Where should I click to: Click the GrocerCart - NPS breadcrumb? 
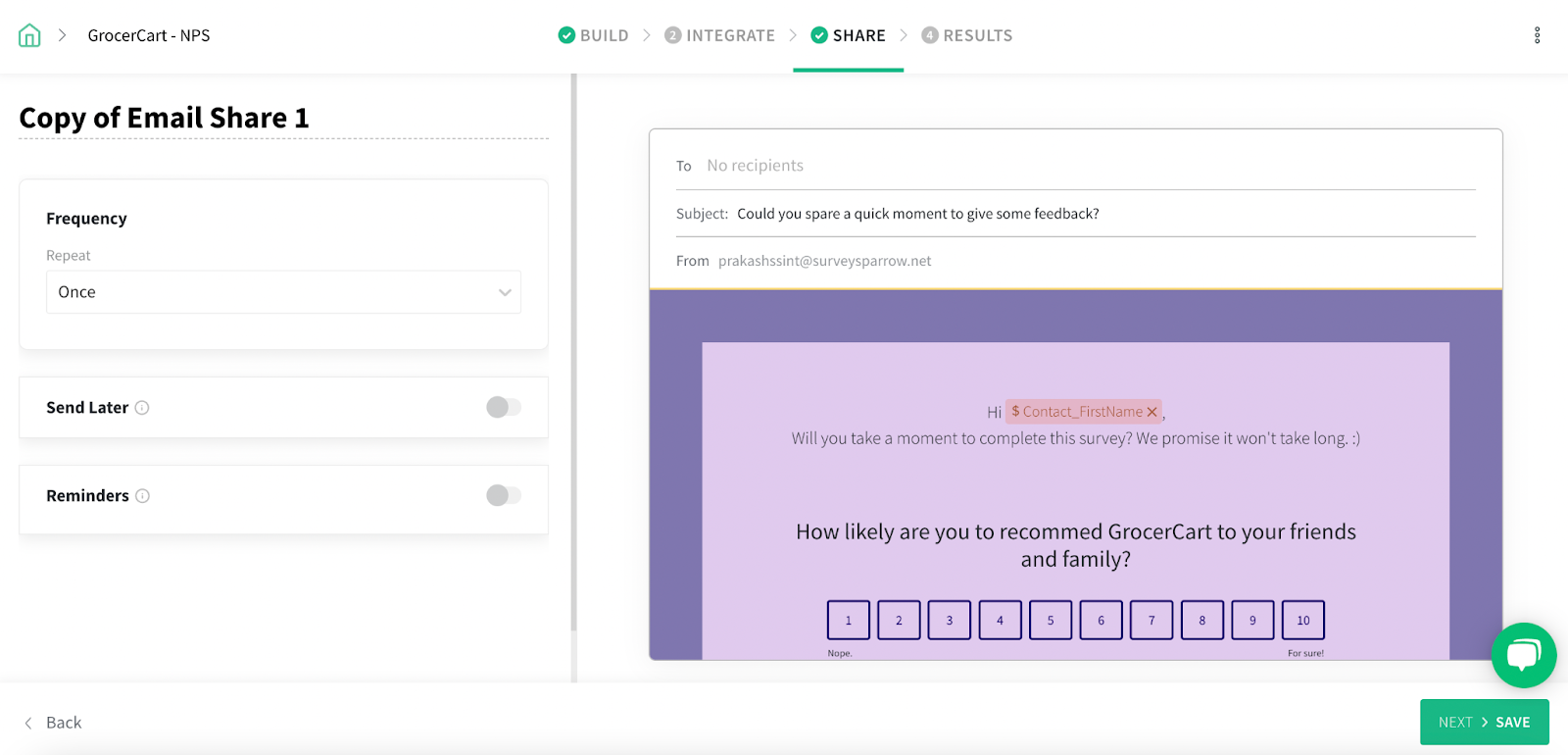pos(149,35)
